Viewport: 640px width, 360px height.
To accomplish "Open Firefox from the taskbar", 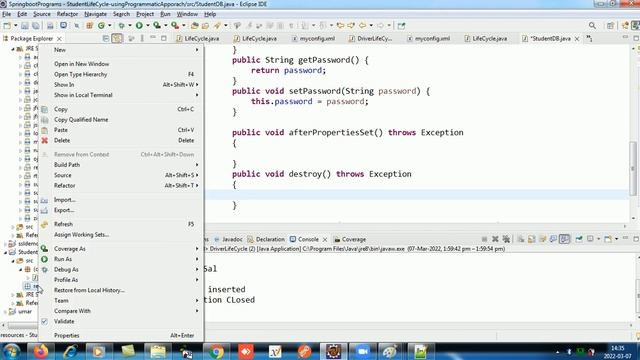I will coord(40,351).
